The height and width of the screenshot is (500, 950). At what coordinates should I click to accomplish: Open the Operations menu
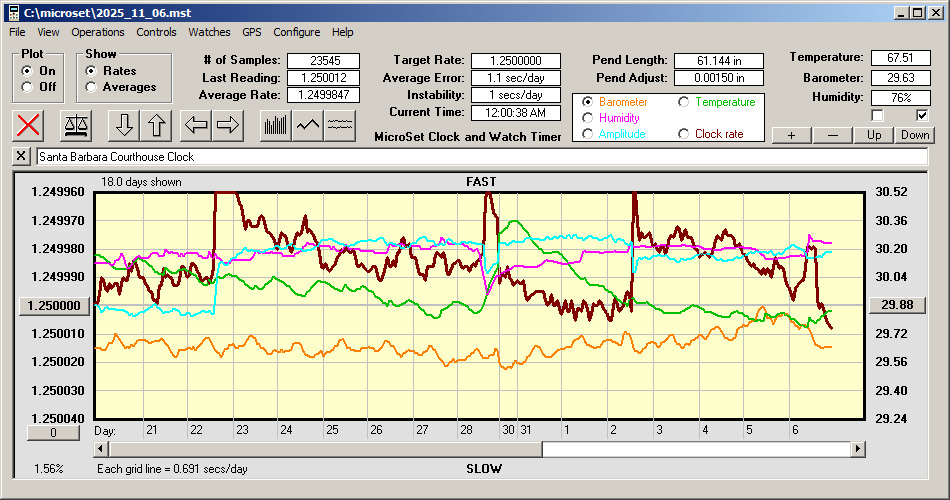point(98,32)
